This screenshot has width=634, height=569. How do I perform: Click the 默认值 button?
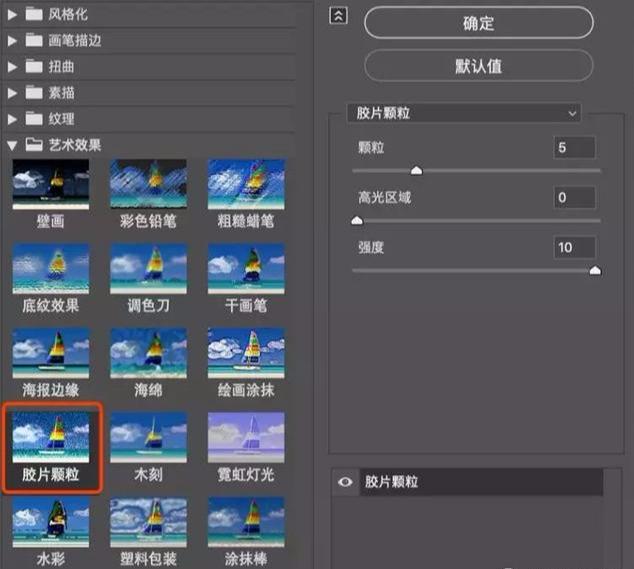click(x=479, y=66)
